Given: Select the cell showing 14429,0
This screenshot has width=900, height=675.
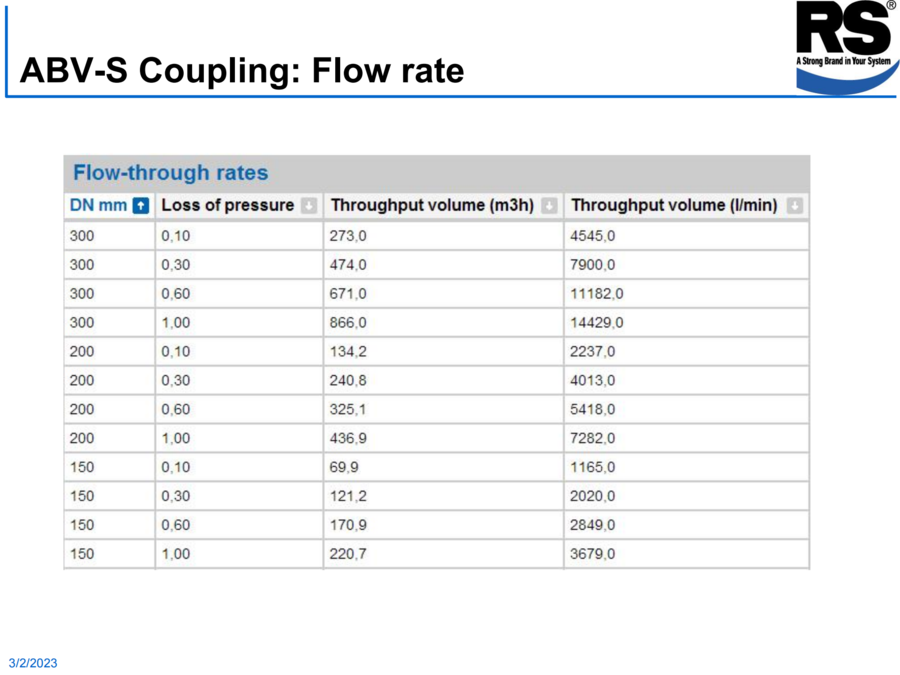Looking at the screenshot, I should [686, 323].
